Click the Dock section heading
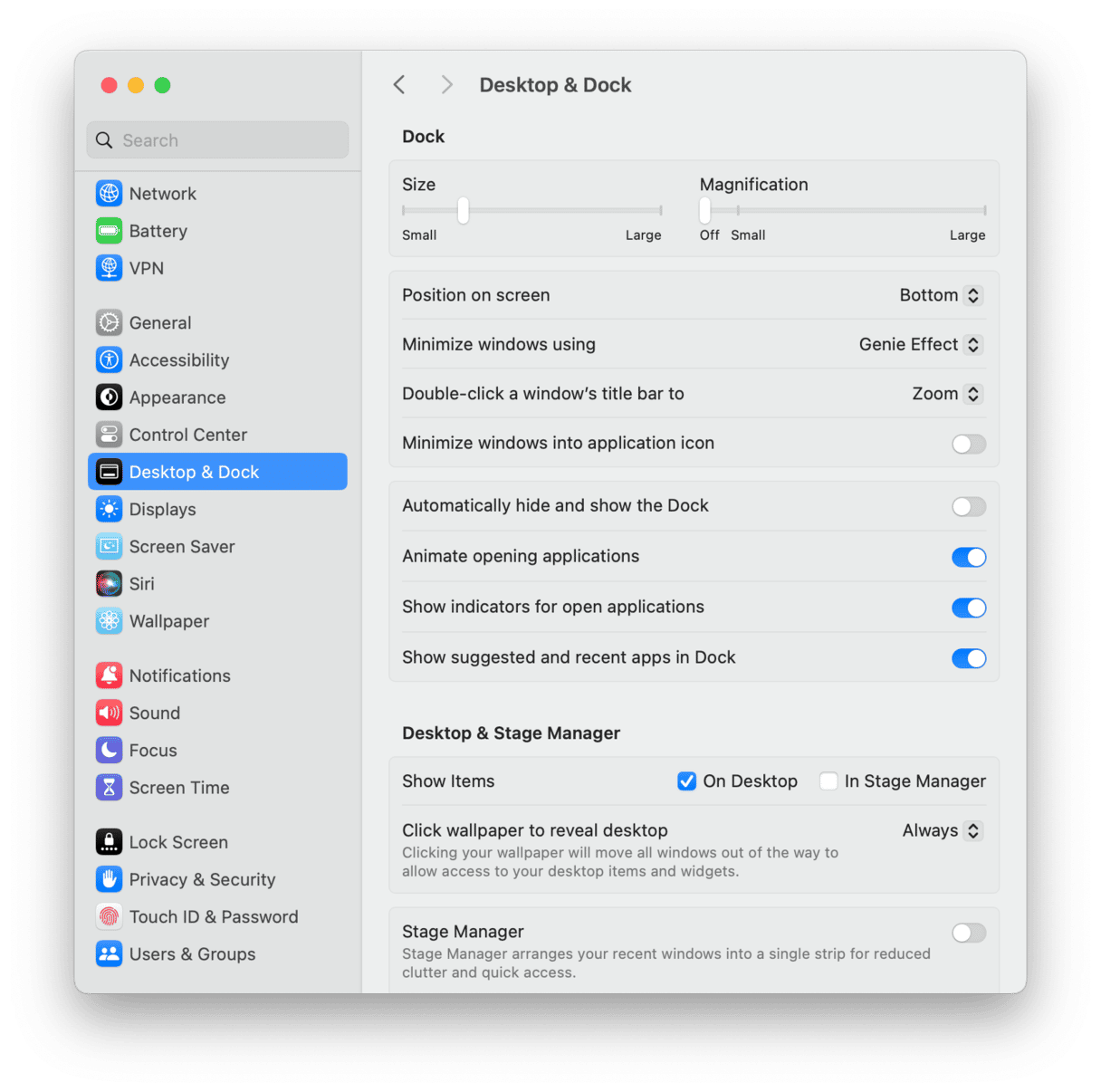Screen dimensions: 1101x1092 click(423, 137)
